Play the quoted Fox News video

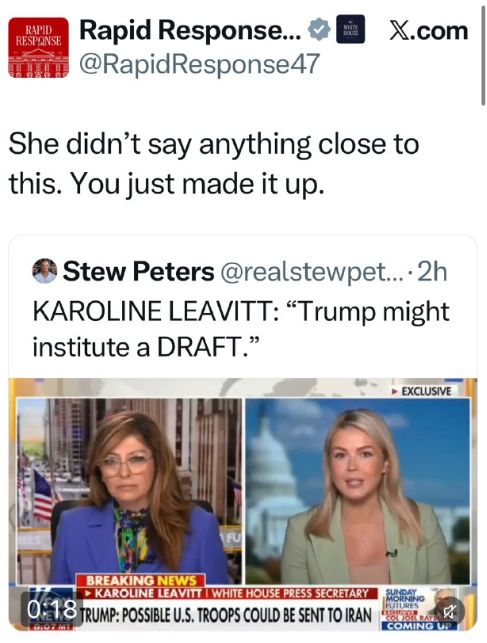(x=243, y=504)
